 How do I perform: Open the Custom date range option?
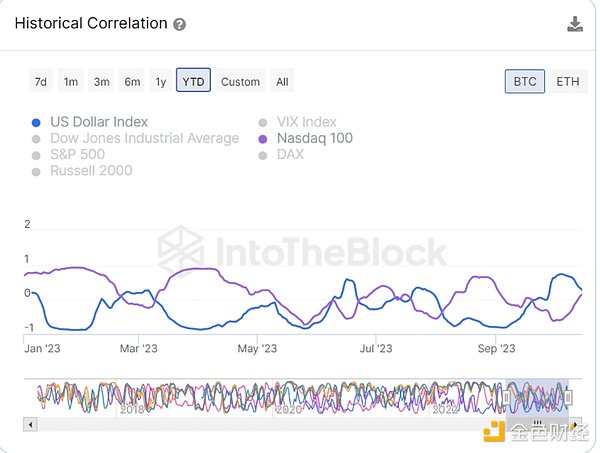[240, 81]
